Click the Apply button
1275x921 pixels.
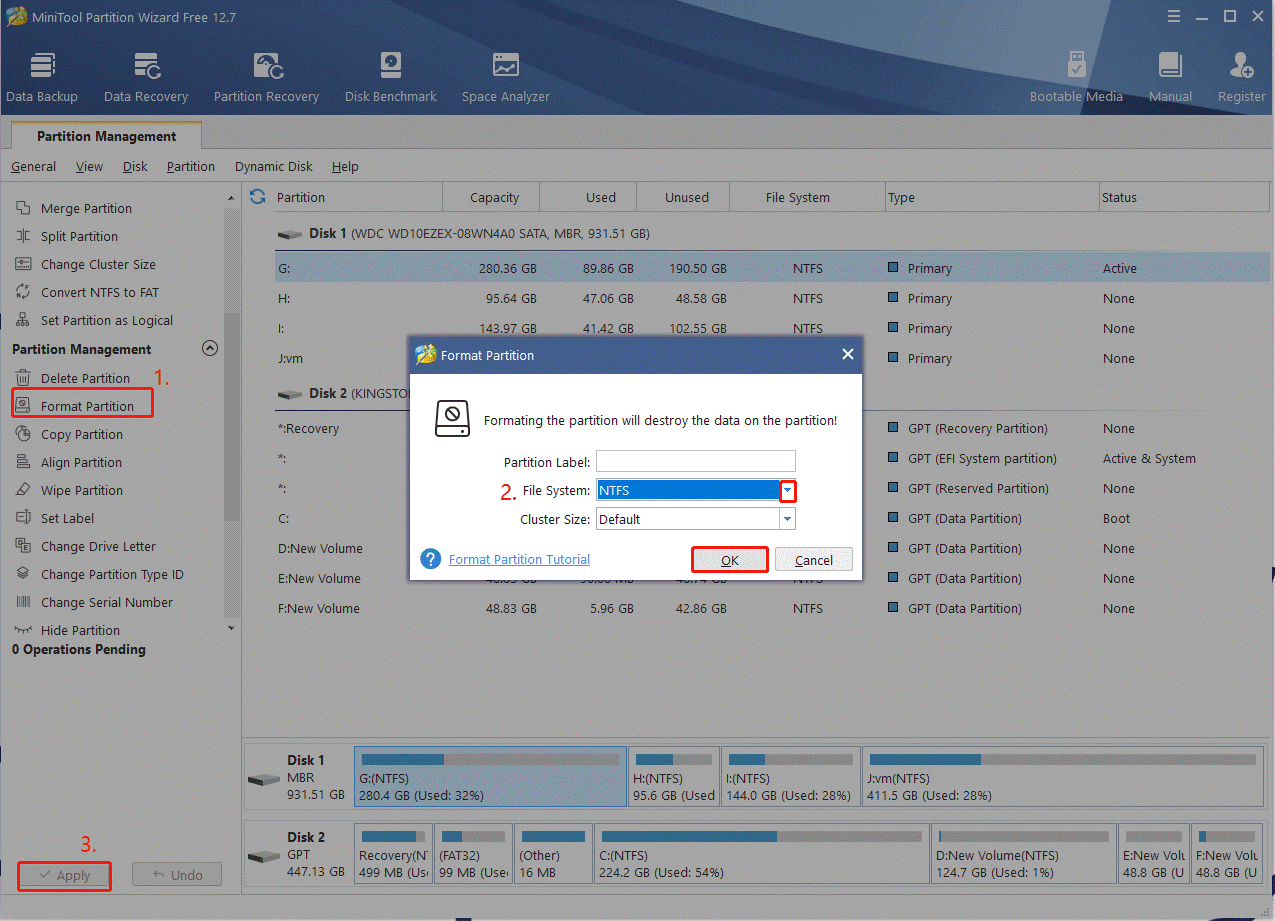click(65, 875)
